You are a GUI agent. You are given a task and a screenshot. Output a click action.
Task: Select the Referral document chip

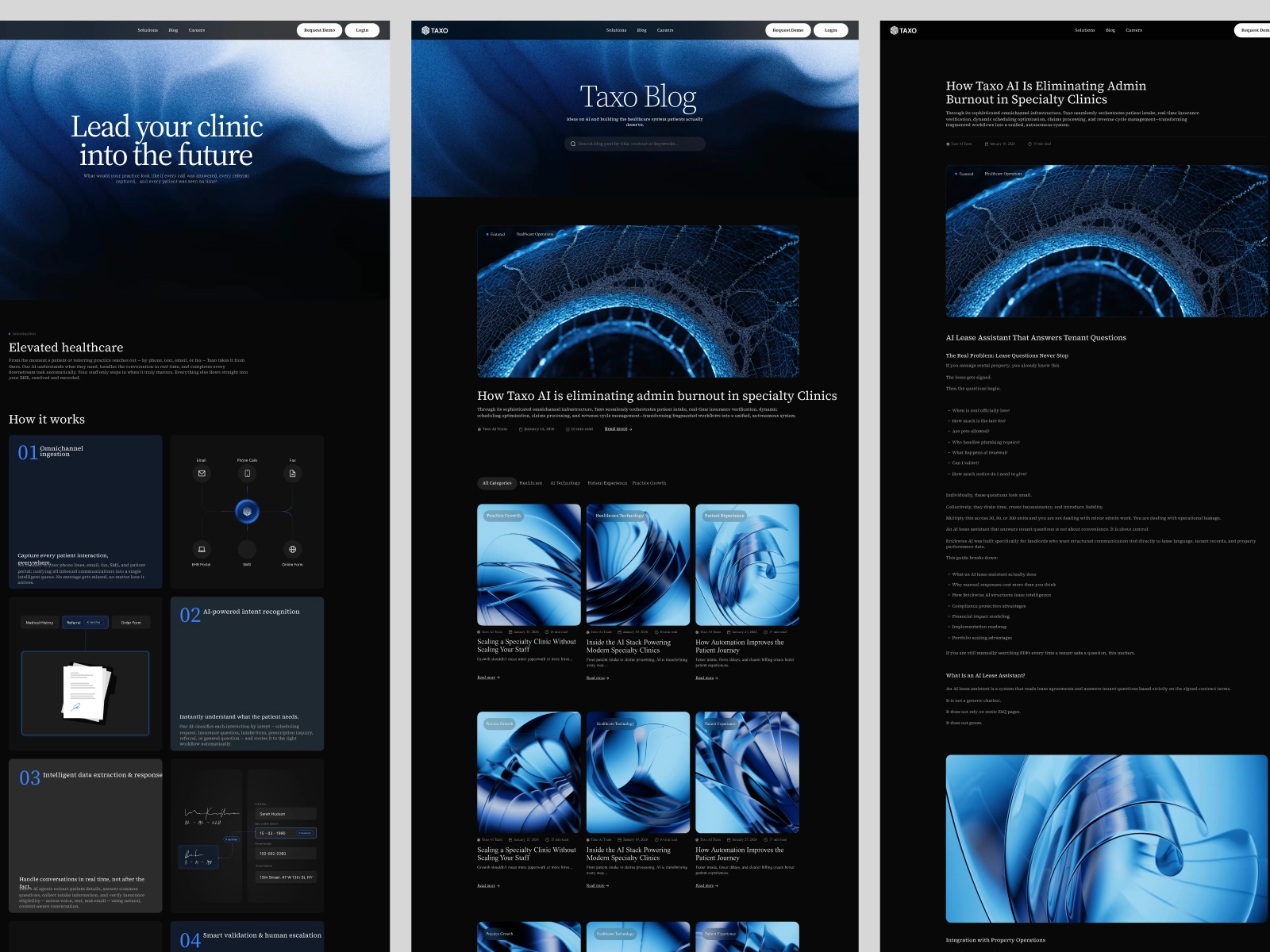coord(86,623)
